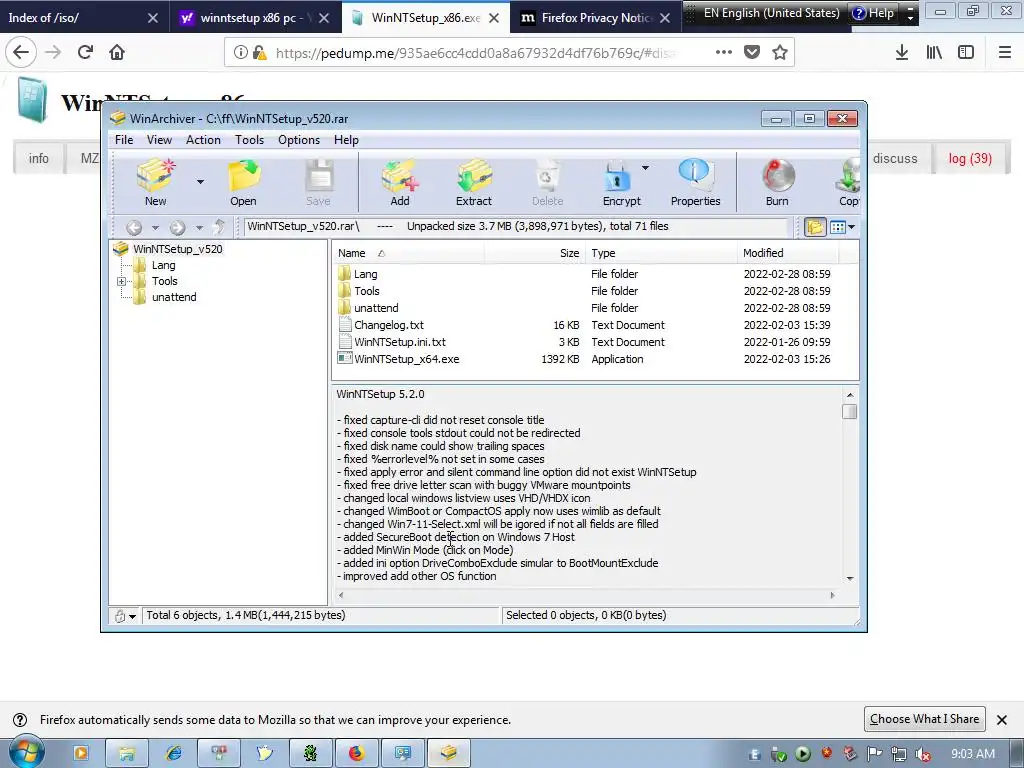Sort by the Name column header
Screen dimensions: 1024x768
click(408, 253)
